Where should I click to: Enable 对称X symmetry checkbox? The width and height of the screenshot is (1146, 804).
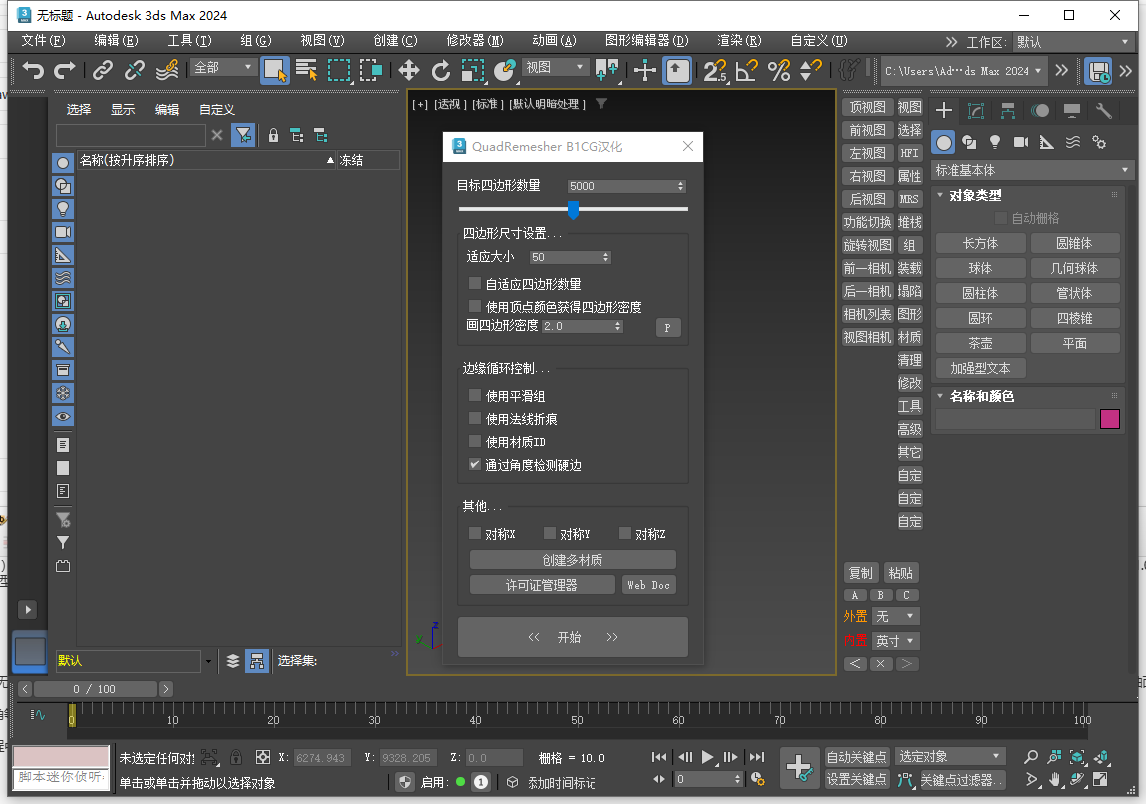point(475,534)
